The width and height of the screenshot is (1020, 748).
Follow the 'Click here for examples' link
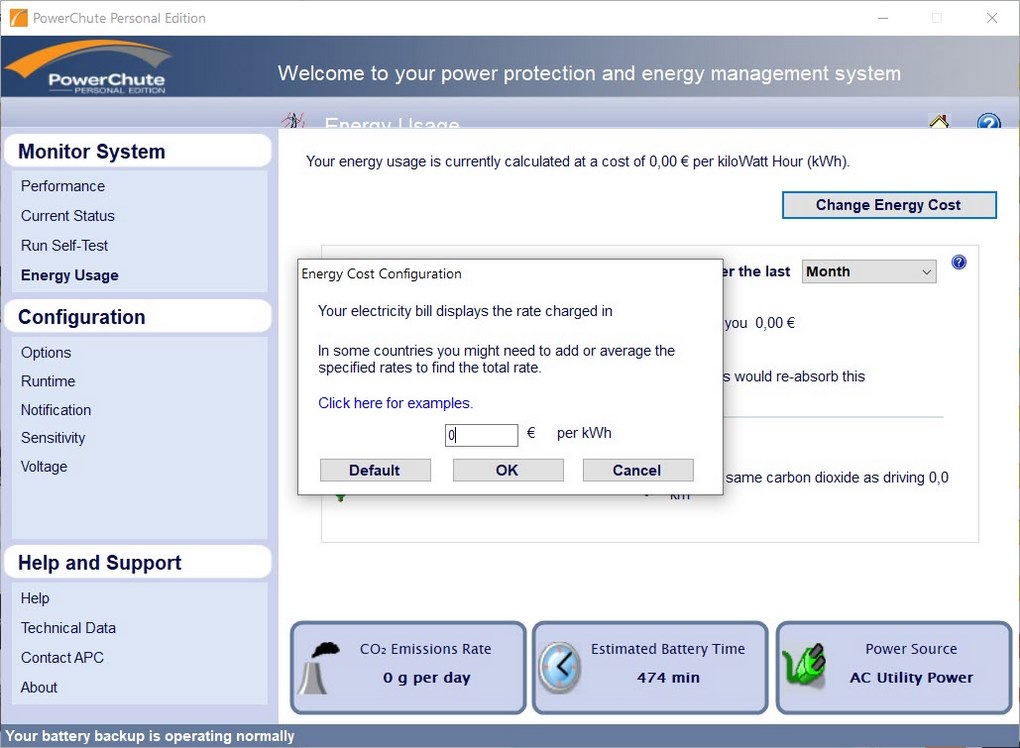395,403
